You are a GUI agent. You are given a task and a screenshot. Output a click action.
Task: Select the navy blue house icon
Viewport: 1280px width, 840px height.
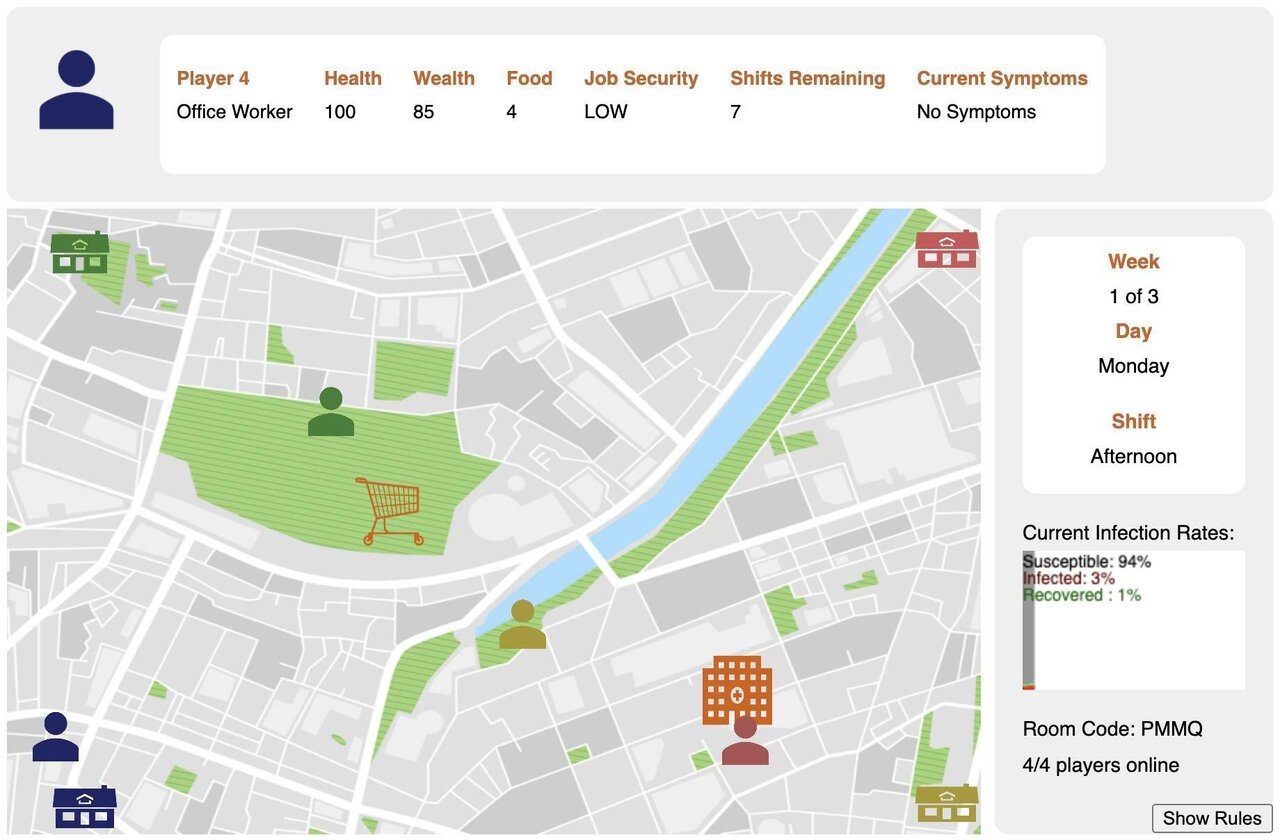point(85,807)
